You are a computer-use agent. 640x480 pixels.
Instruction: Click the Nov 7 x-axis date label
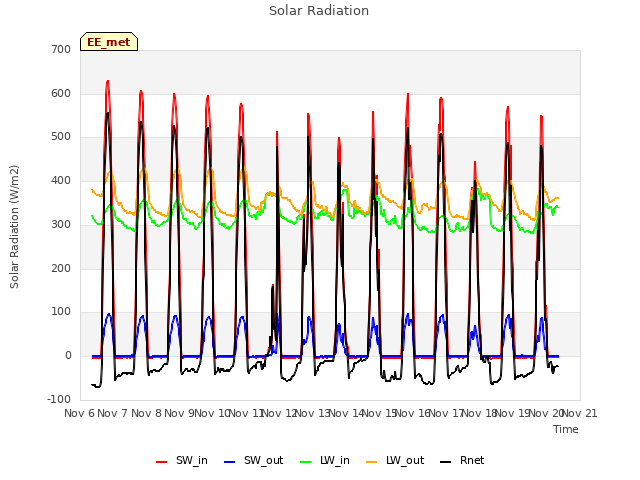tap(113, 413)
